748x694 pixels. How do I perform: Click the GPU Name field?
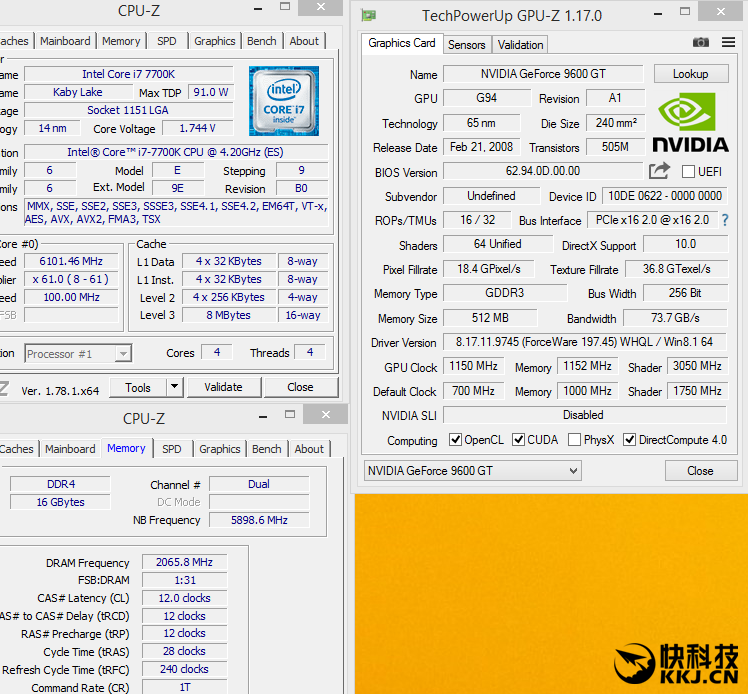coord(543,74)
